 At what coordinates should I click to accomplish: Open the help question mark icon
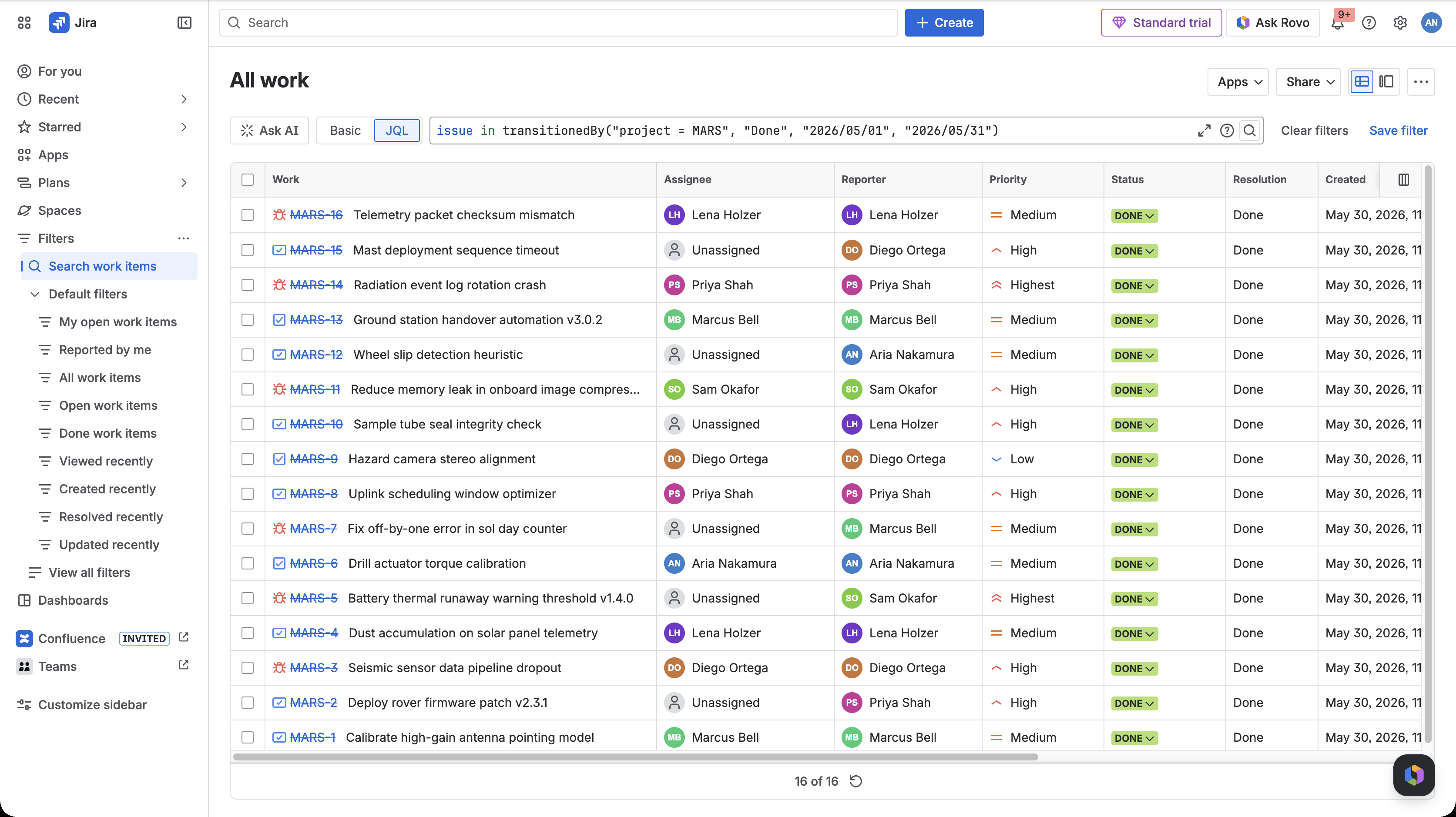[1369, 23]
